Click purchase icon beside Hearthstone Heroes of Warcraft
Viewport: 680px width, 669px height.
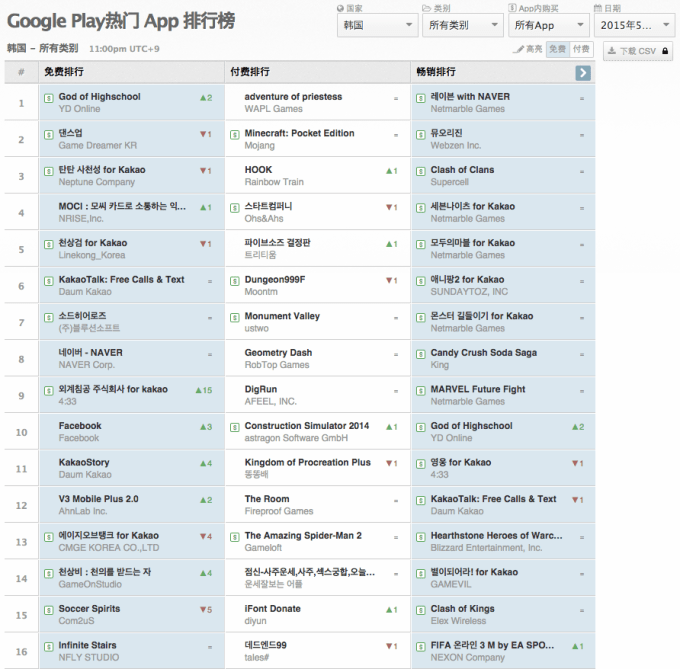tap(421, 537)
